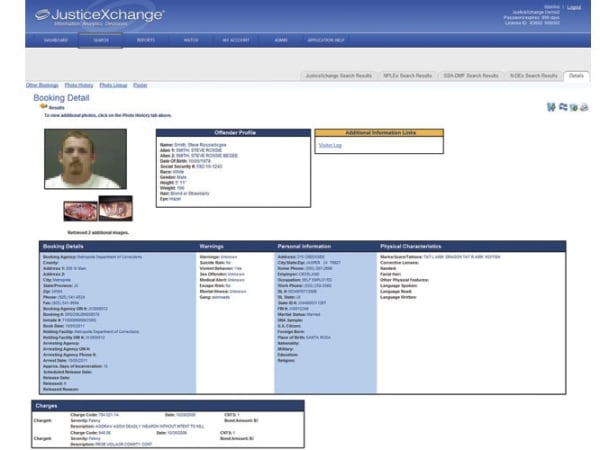Click the second icon in the top-right icon group
Viewport: 600px width, 450px height.
(562, 106)
